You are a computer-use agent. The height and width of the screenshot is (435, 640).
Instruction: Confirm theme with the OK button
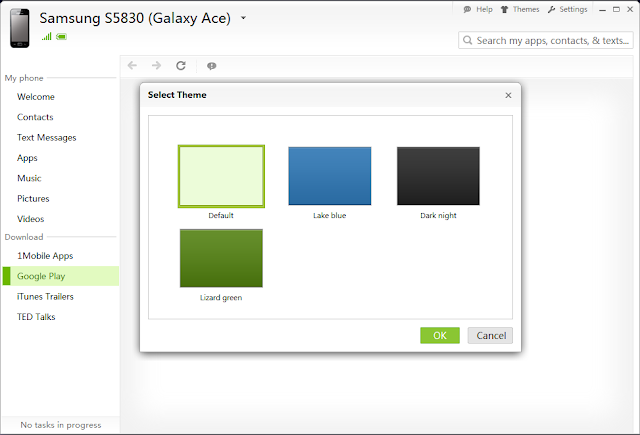(440, 335)
